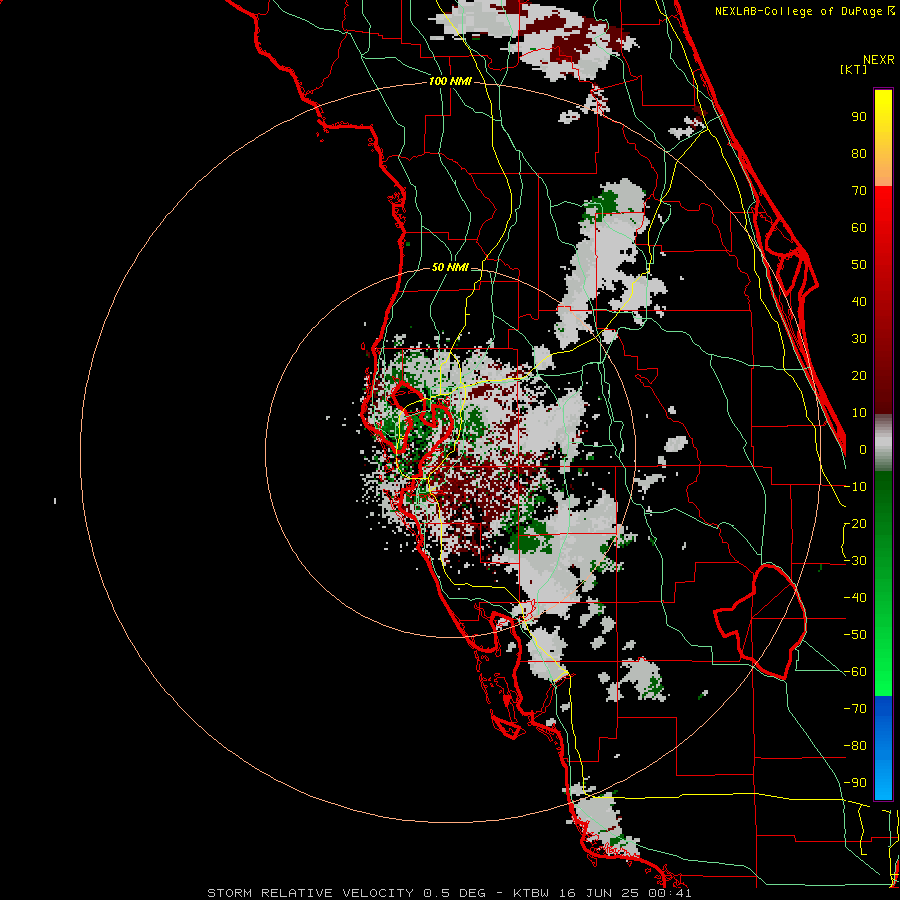This screenshot has width=900, height=900.
Task: Click the gray zero-velocity band of the color scale
Action: click(883, 443)
